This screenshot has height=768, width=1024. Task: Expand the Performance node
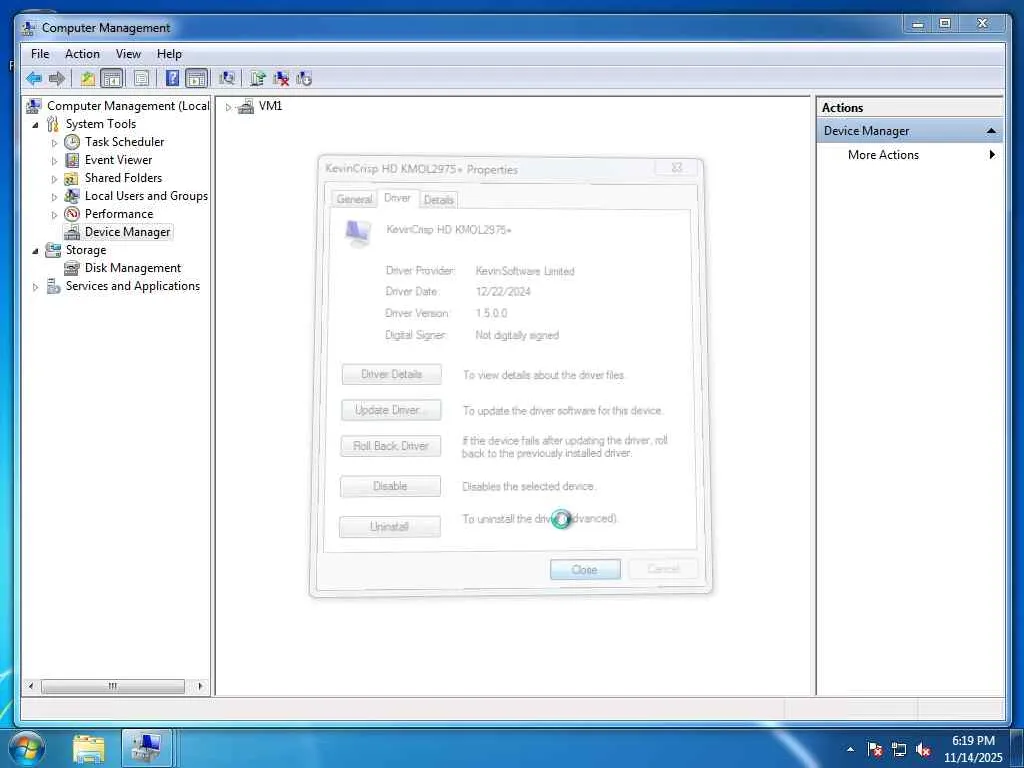54,215
